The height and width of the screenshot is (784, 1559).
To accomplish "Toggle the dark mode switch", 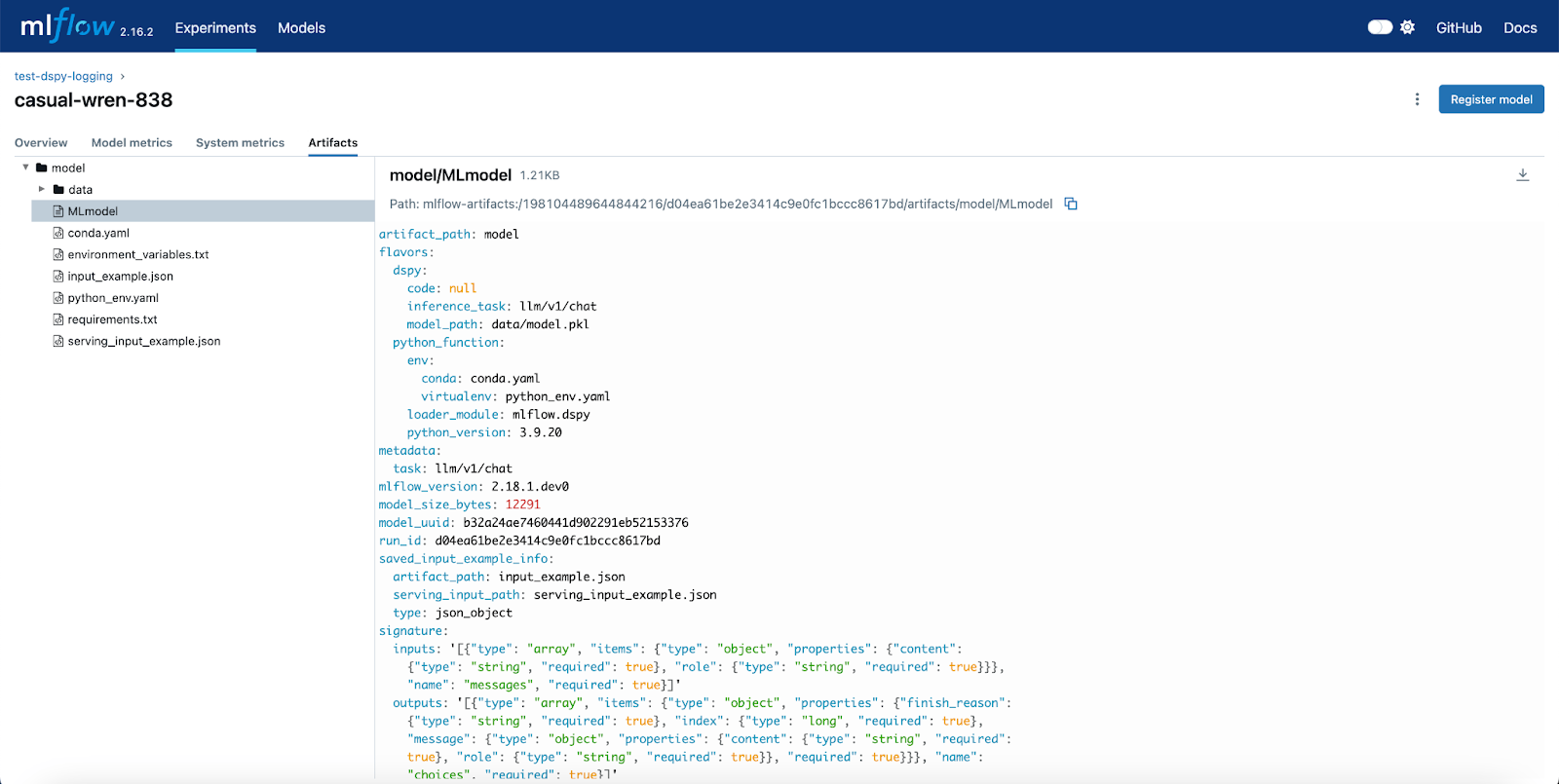I will point(1380,27).
